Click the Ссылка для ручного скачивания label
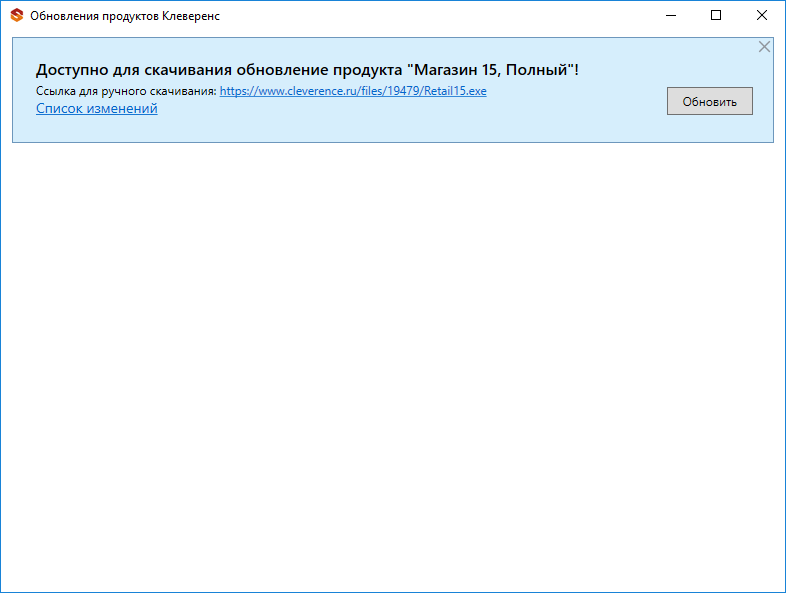 tap(126, 91)
